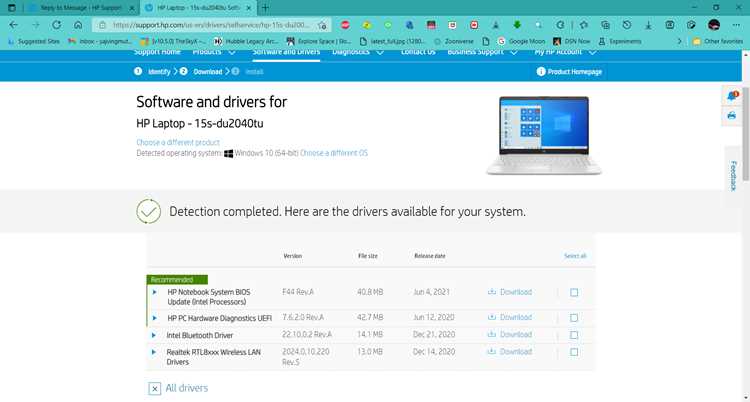
Task: Click download icon for HP PC Hardware Diagnostics
Action: (x=492, y=317)
